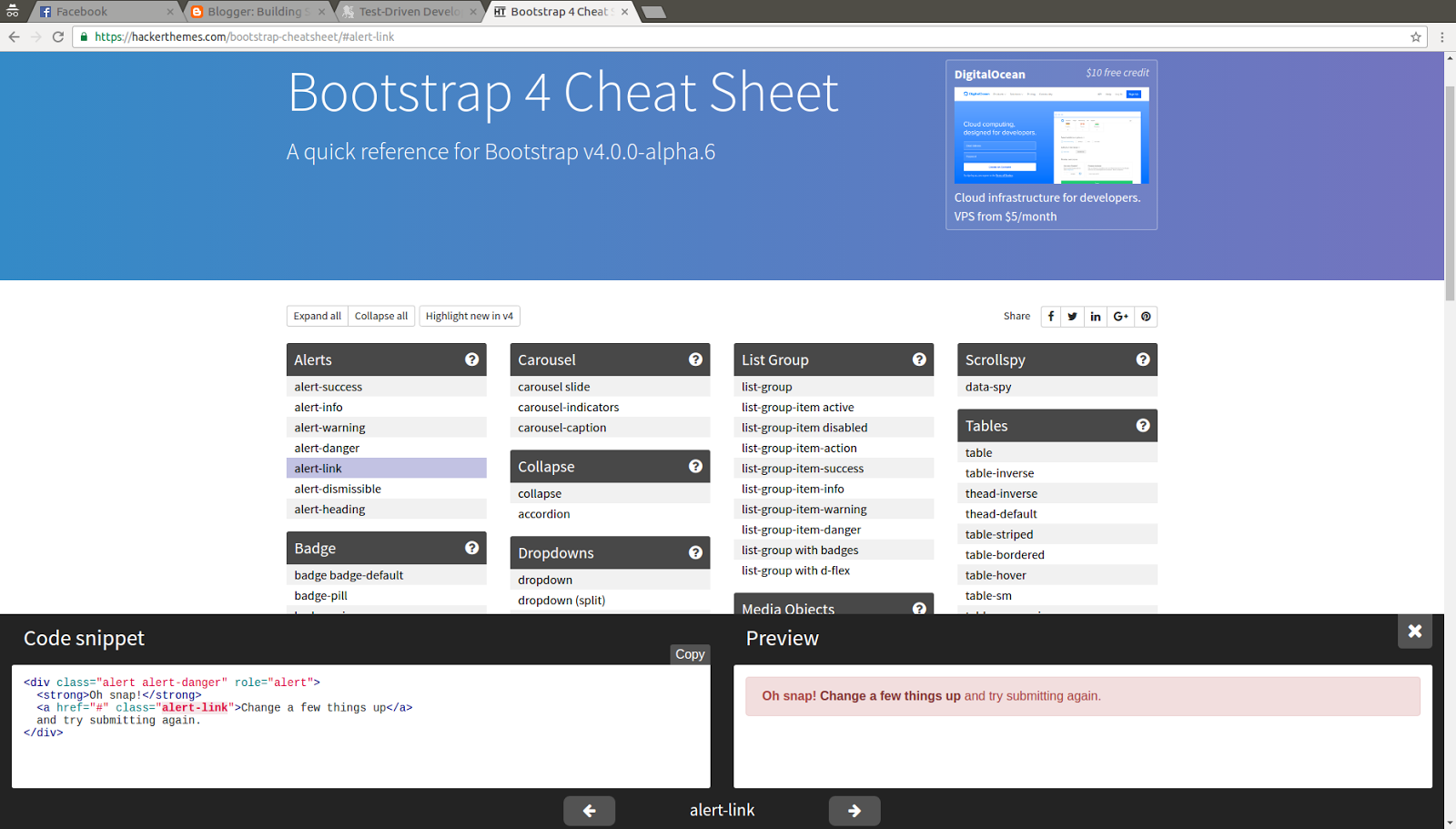Open the Alerts help question mark icon
Viewport: 1456px width, 829px height.
tap(471, 359)
